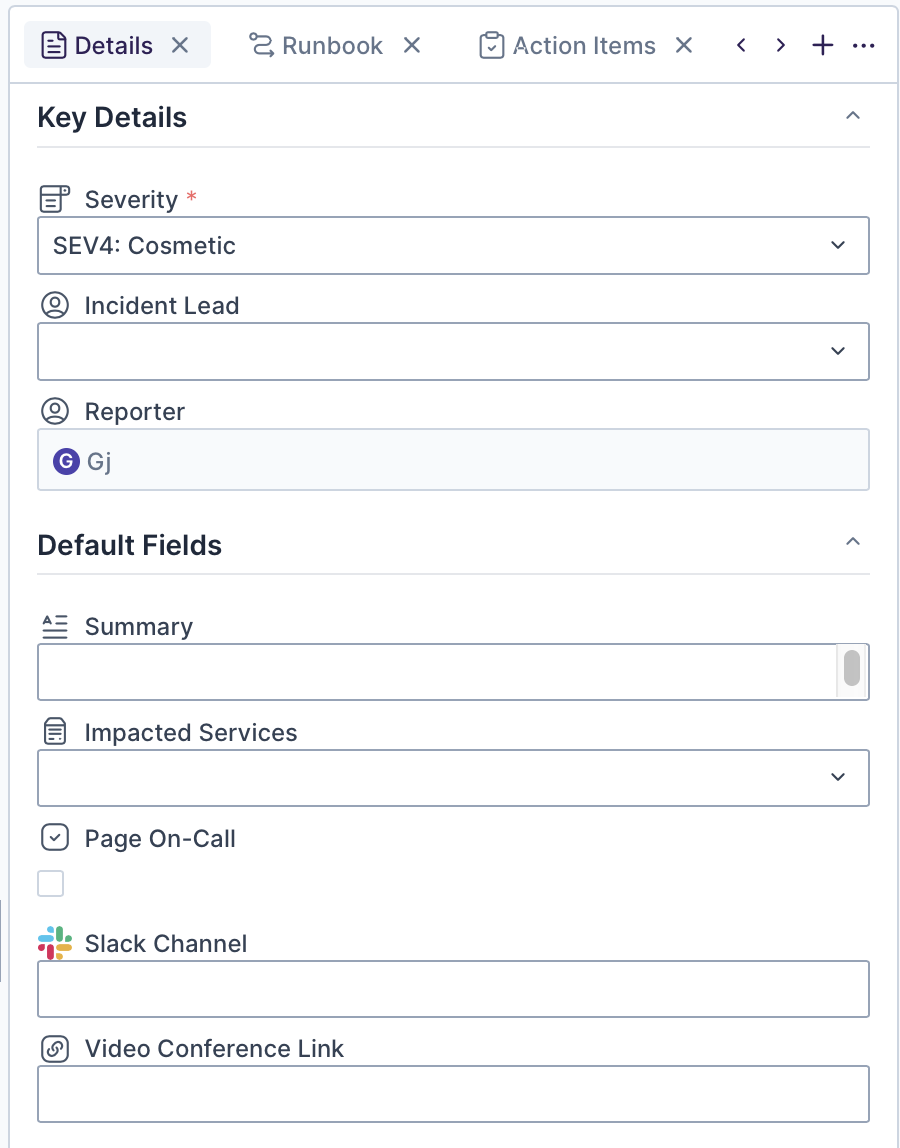The image size is (900, 1148).
Task: Collapse the Default Fields section
Action: pos(853,542)
